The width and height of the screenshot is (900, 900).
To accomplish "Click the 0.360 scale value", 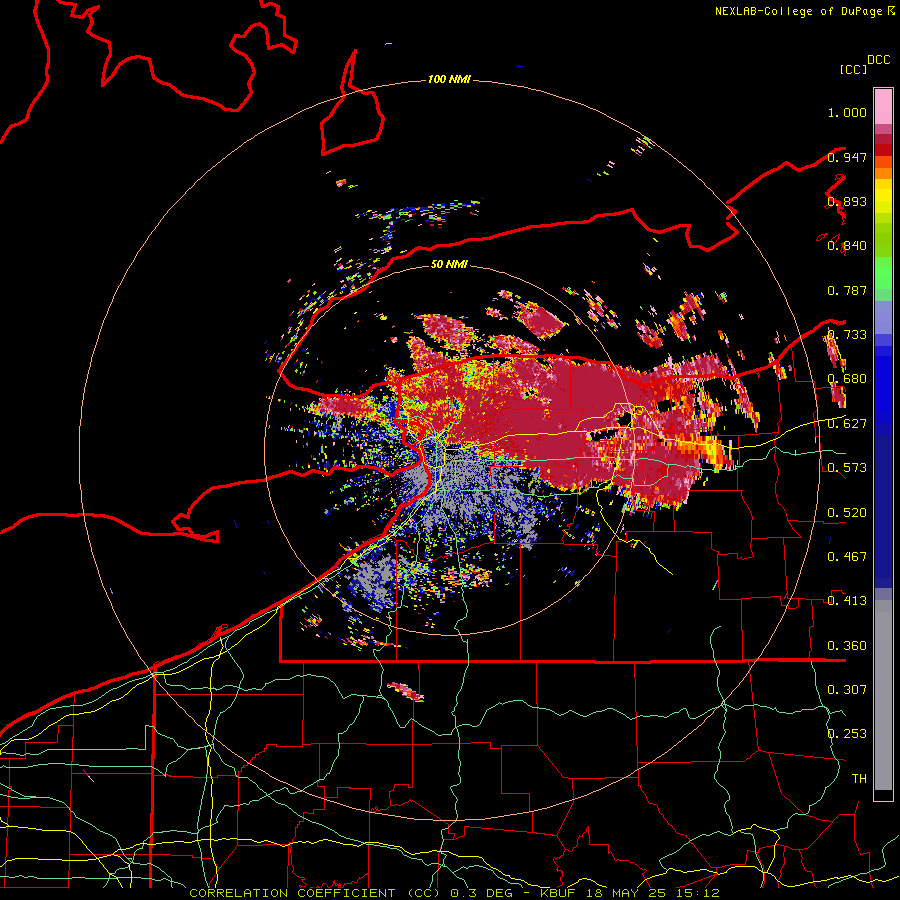I will [847, 646].
